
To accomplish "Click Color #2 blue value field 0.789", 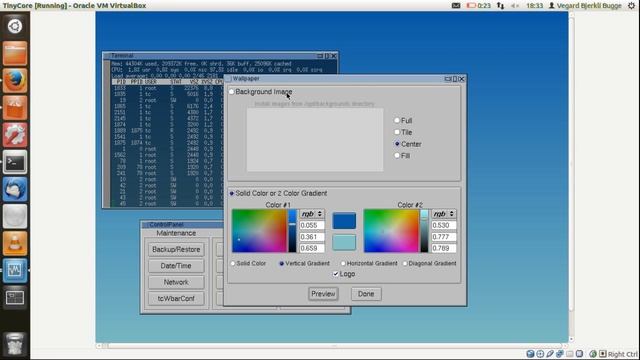I will 444,248.
